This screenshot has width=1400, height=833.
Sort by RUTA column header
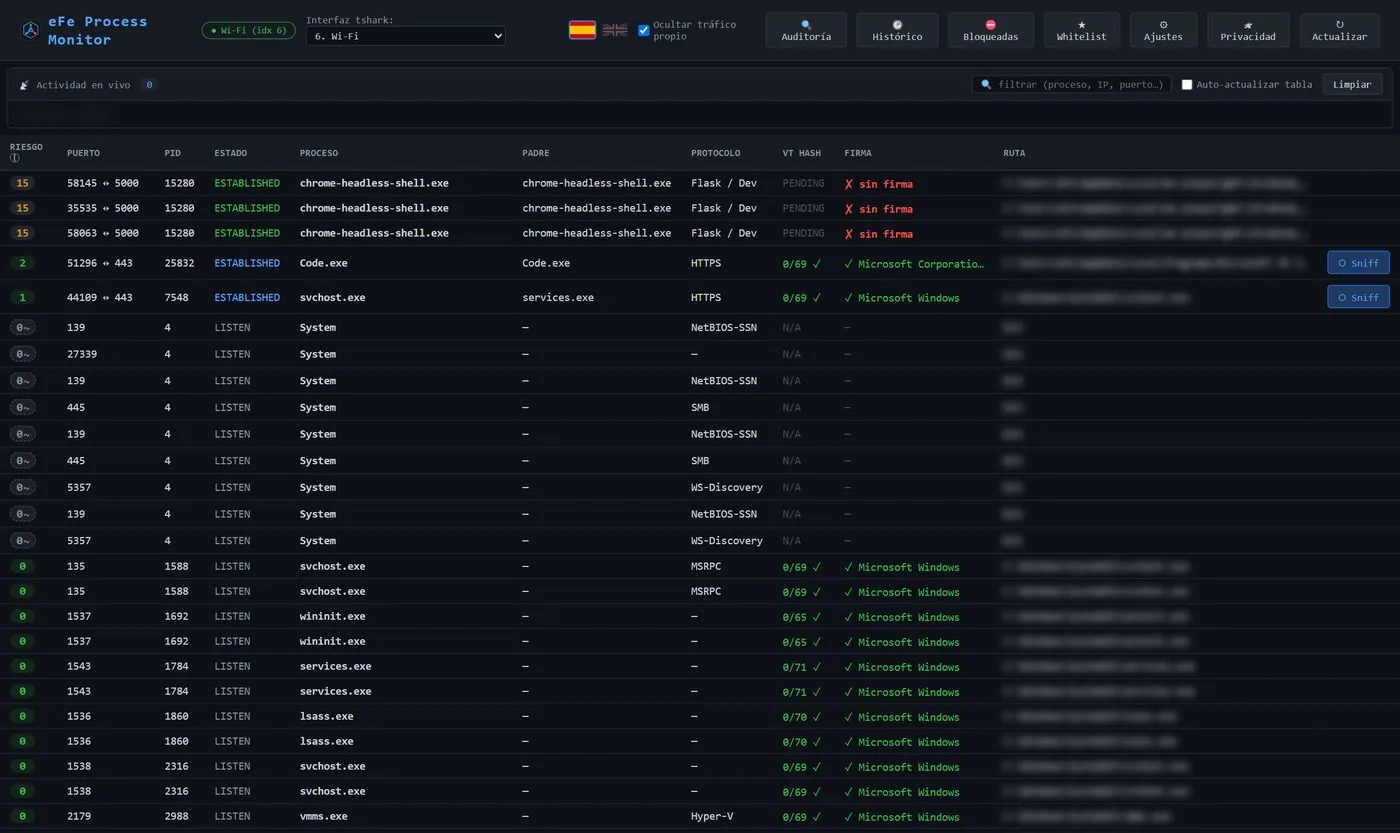point(1014,153)
